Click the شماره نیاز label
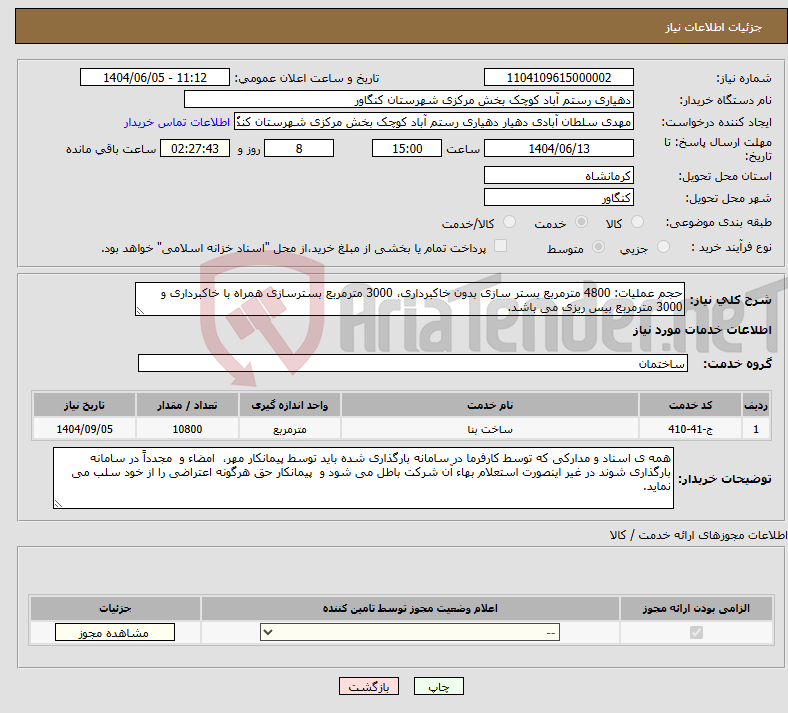 [744, 78]
